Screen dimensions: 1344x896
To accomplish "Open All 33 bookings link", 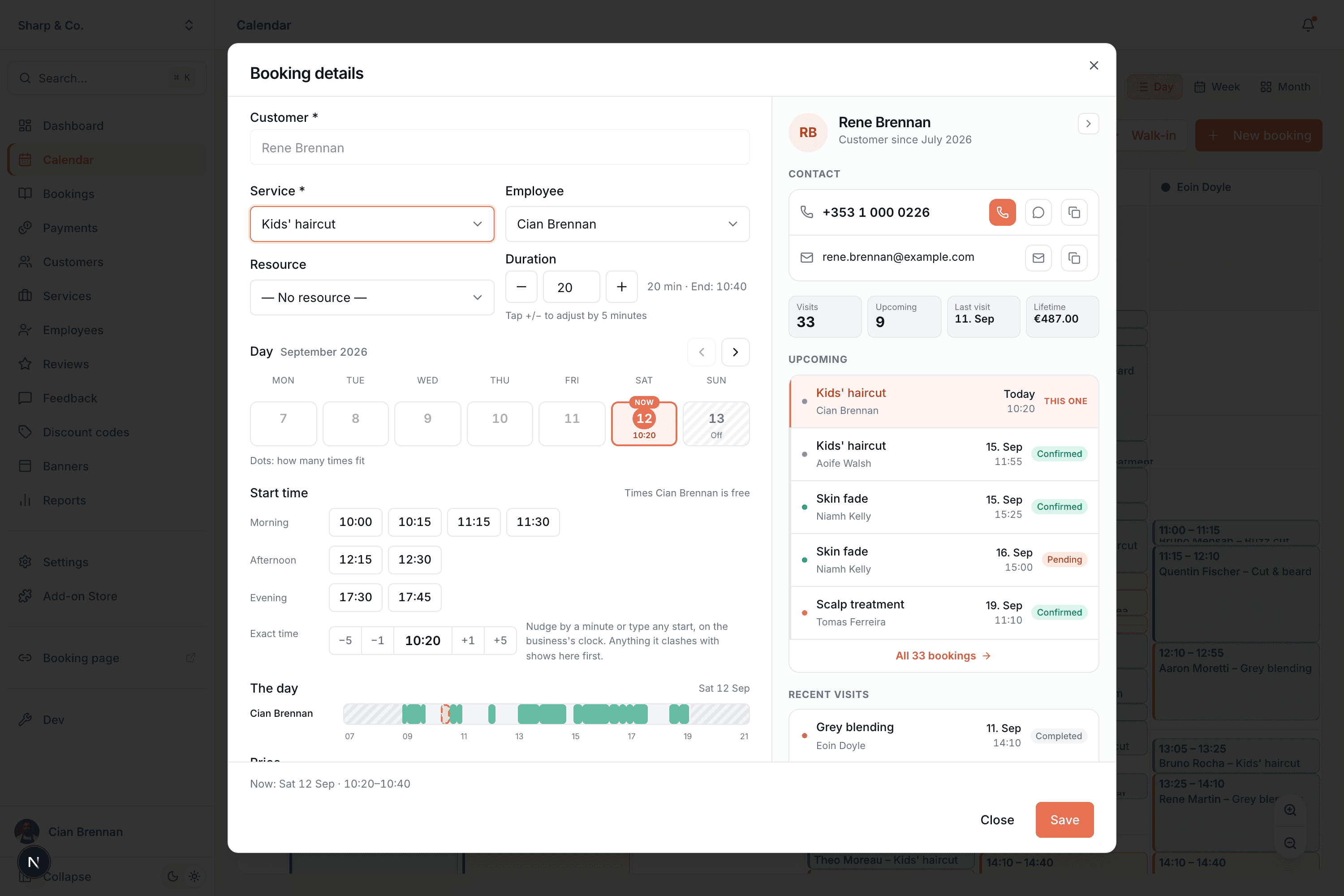I will [x=943, y=655].
